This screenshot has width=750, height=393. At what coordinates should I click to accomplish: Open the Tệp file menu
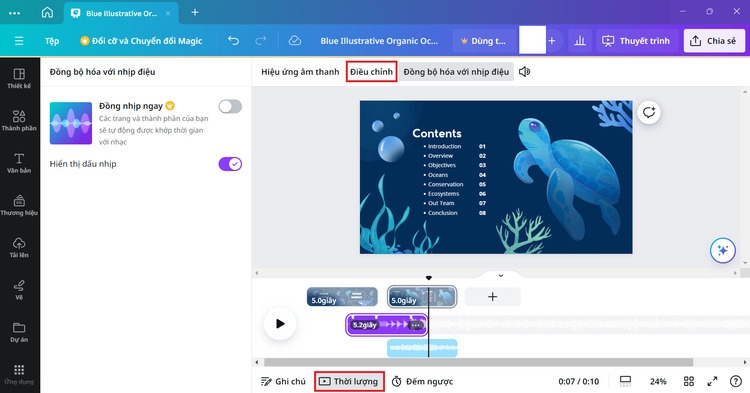(x=52, y=41)
